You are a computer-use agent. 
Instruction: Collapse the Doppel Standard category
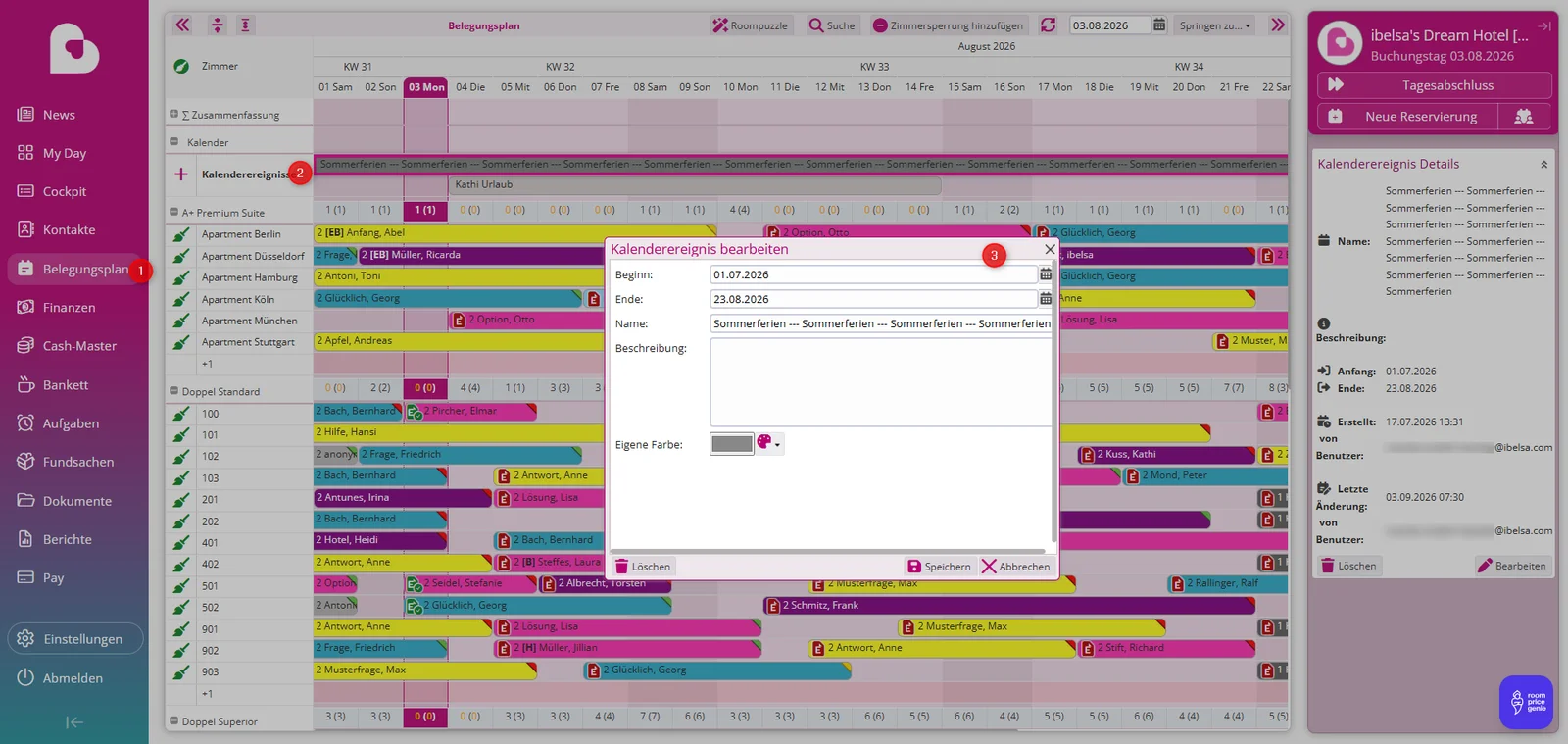tap(173, 391)
